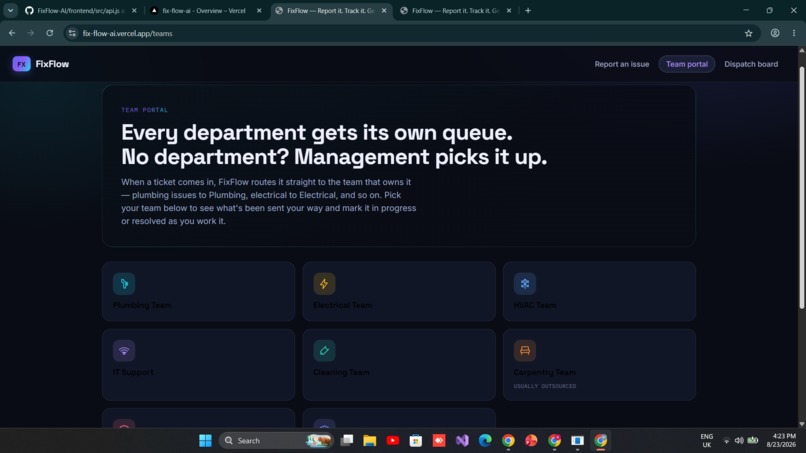Open the HVAC Team snowflake icon
806x453 pixels.
pyautogui.click(x=525, y=284)
